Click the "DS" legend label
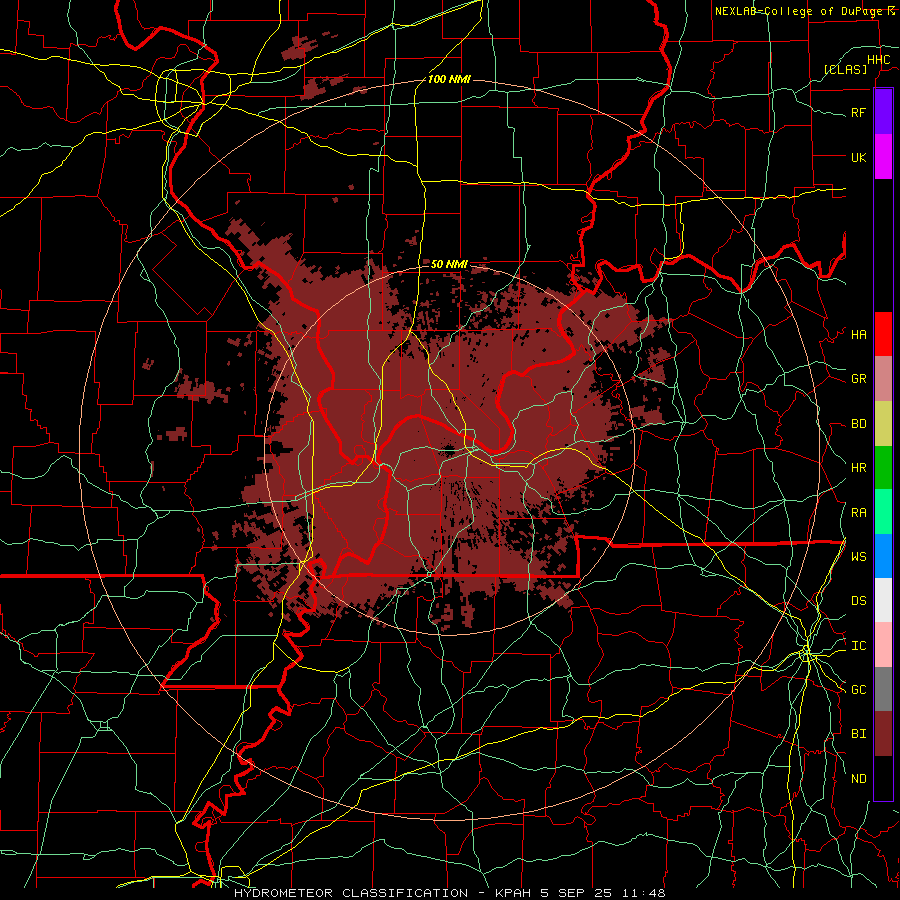Viewport: 900px width, 900px height. 859,601
